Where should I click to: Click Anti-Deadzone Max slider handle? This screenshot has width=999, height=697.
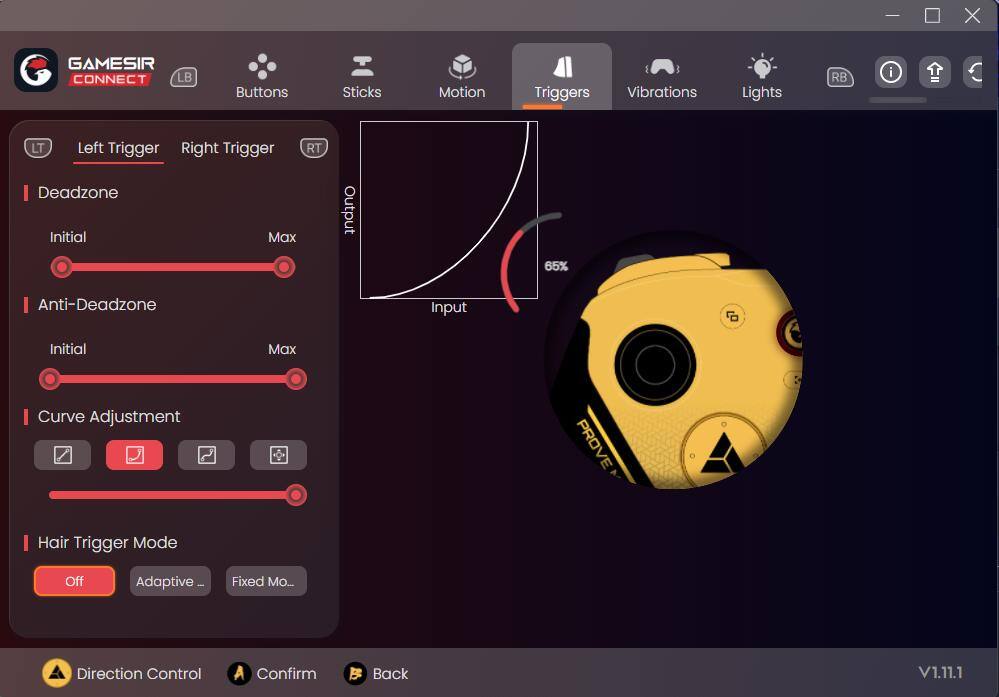pyautogui.click(x=296, y=379)
